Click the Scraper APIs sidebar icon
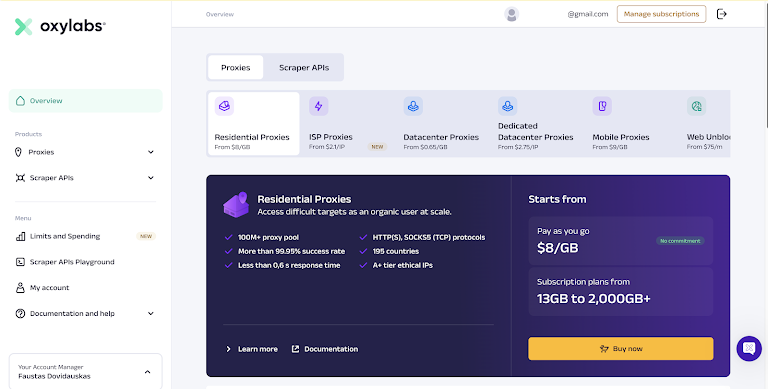768x389 pixels. tap(20, 178)
